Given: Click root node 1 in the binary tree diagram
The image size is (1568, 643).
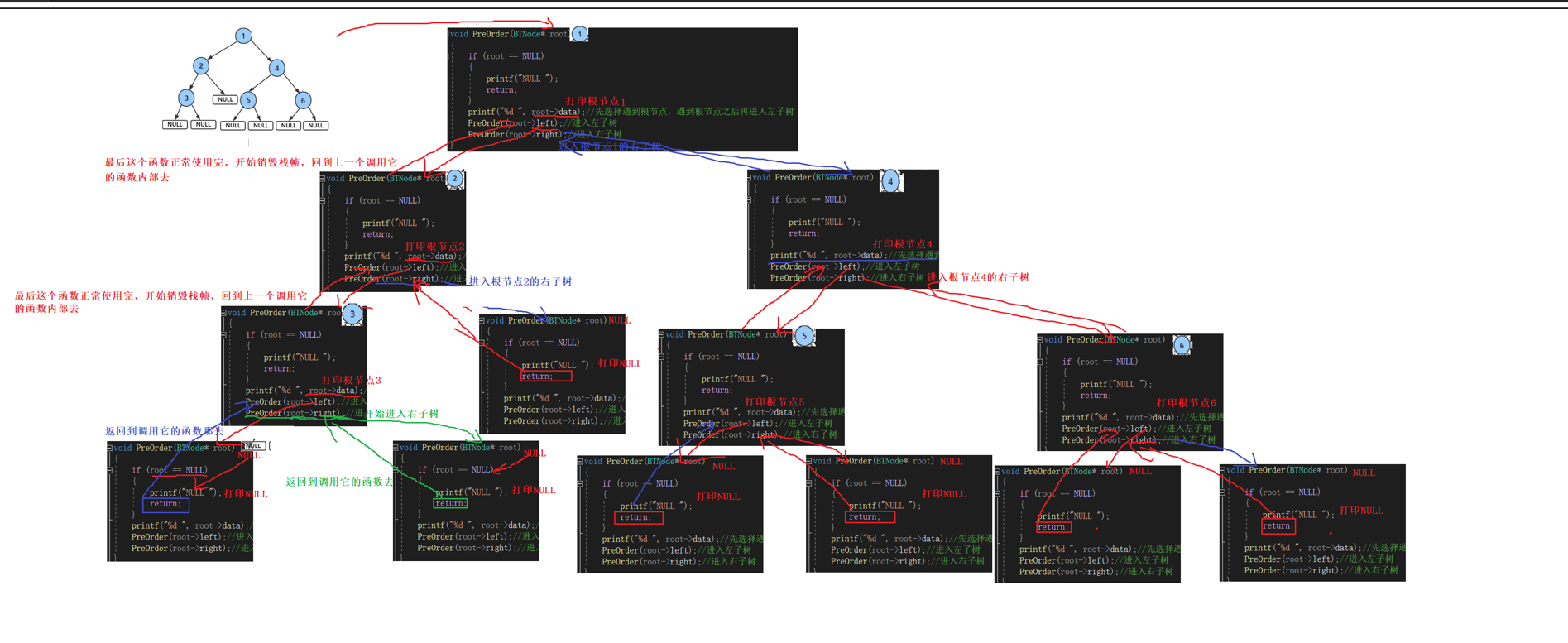Looking at the screenshot, I should [x=243, y=36].
